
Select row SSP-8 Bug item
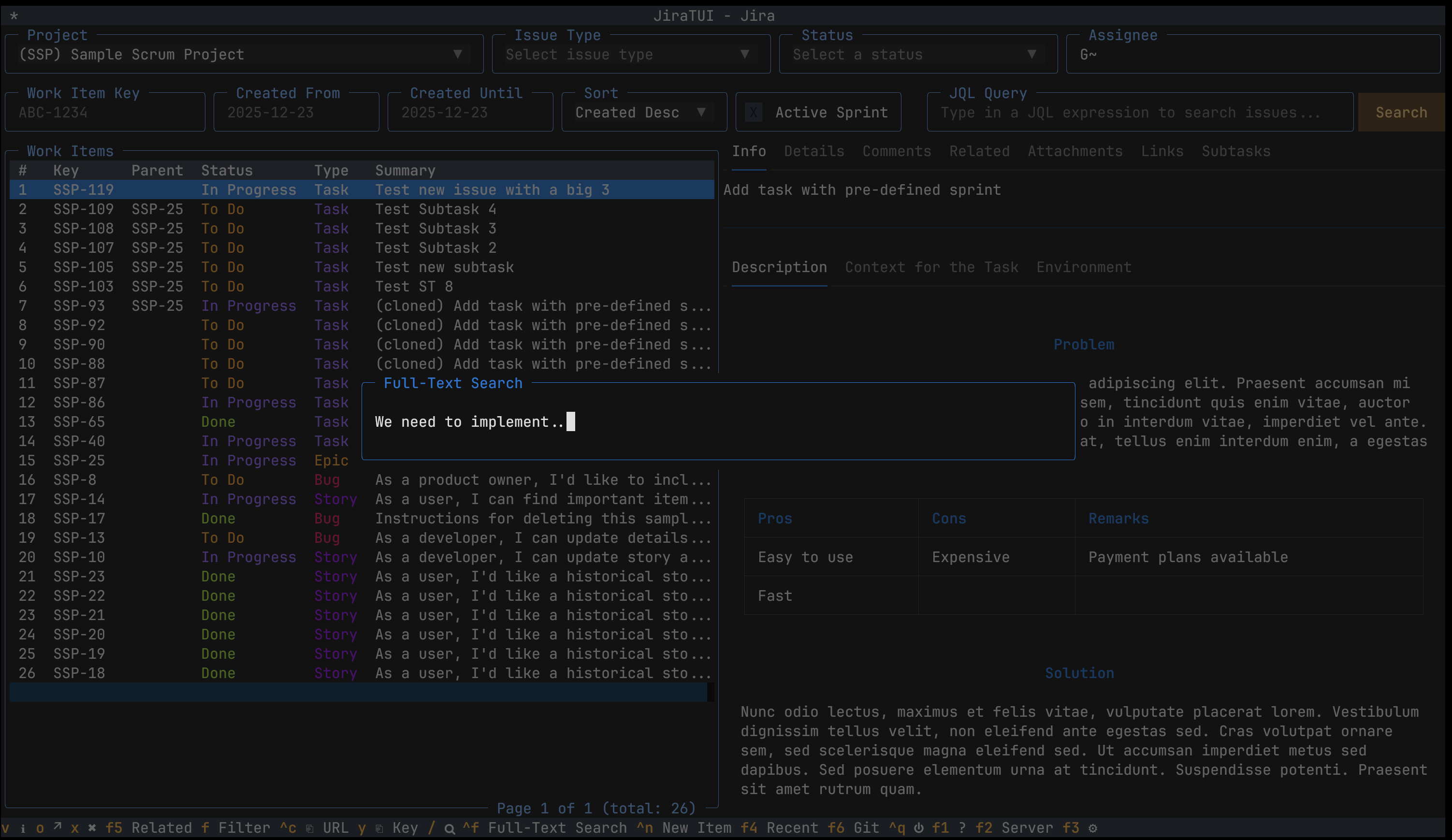pyautogui.click(x=362, y=480)
